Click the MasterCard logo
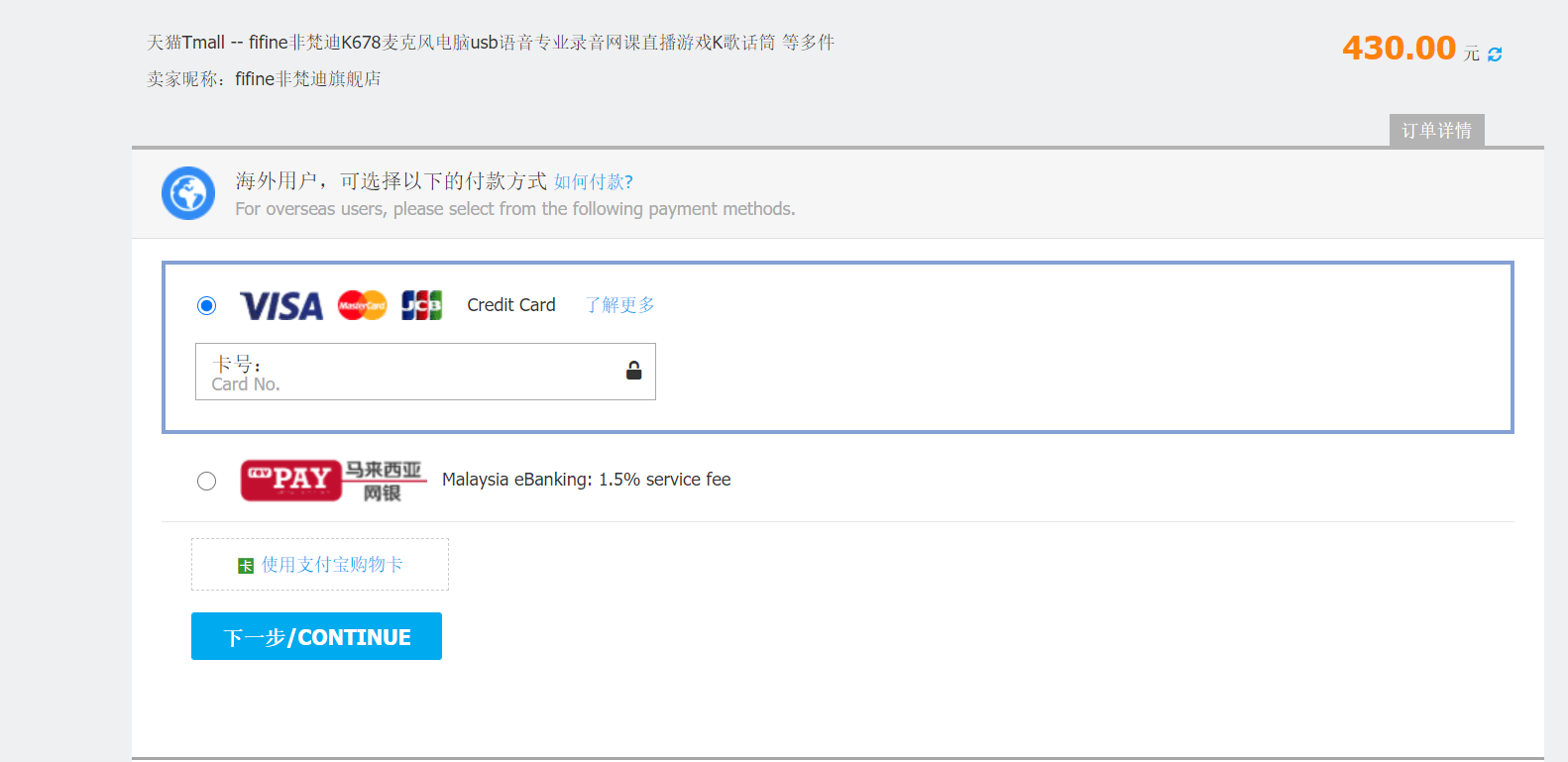 [362, 305]
